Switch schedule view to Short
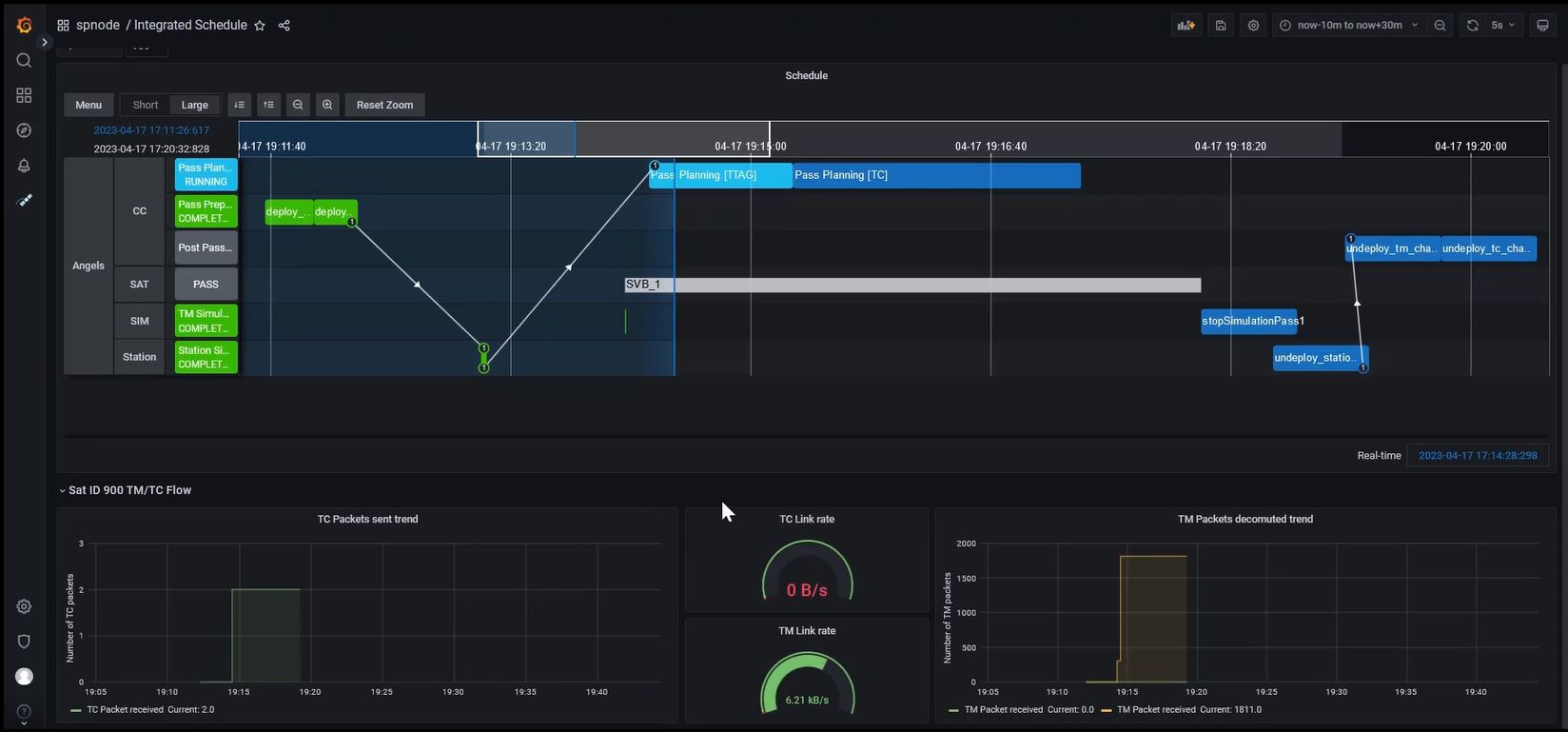This screenshot has height=732, width=1568. click(146, 105)
